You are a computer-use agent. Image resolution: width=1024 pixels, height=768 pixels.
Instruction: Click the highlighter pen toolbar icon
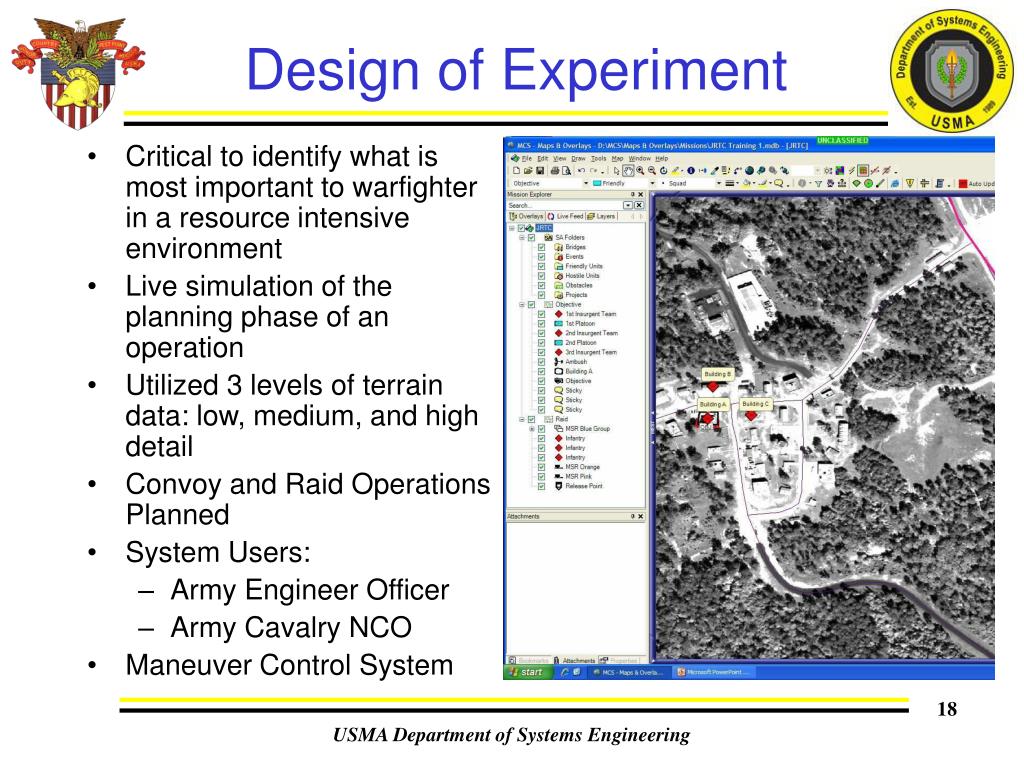click(x=676, y=170)
